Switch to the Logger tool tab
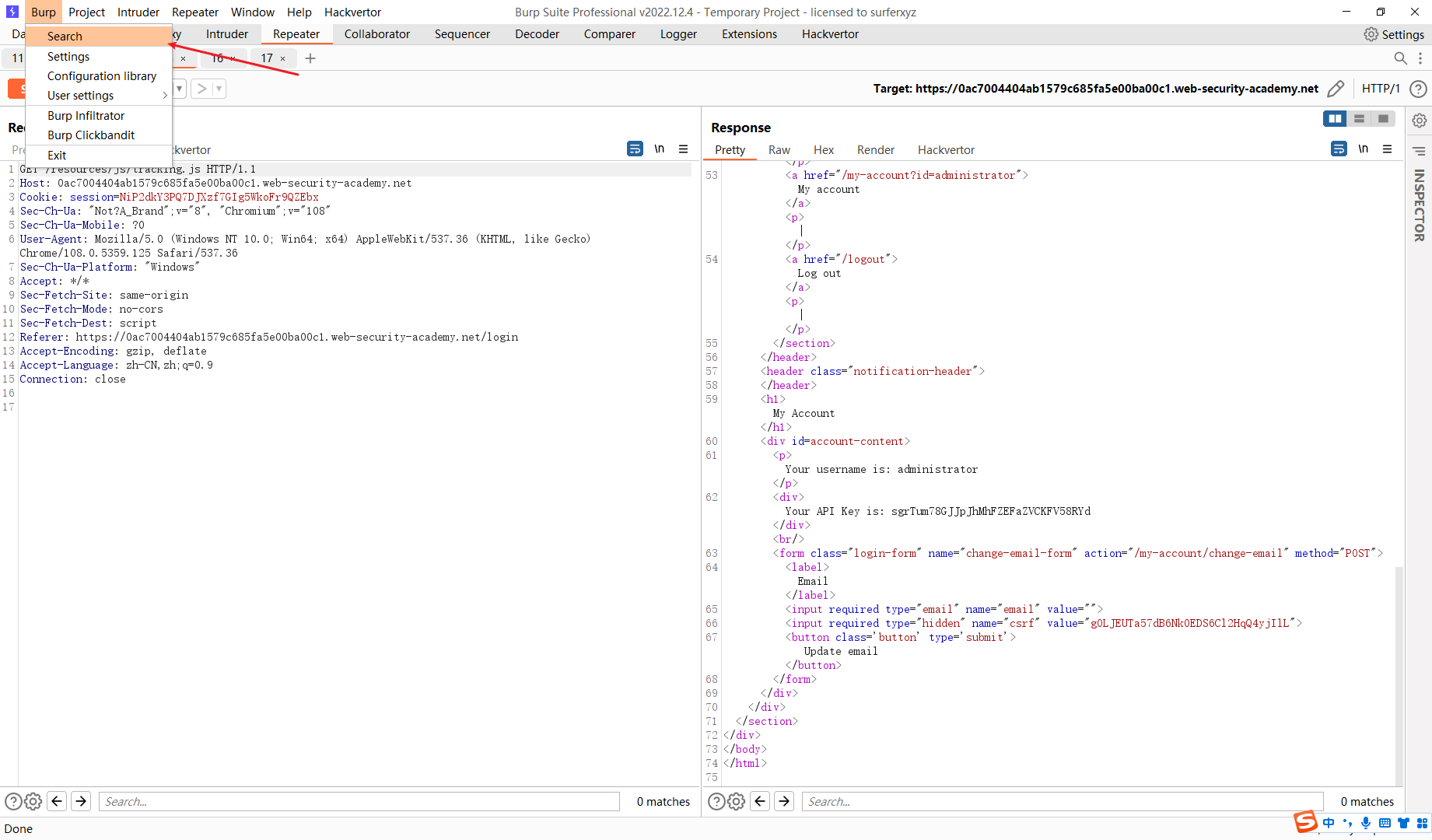 tap(678, 34)
